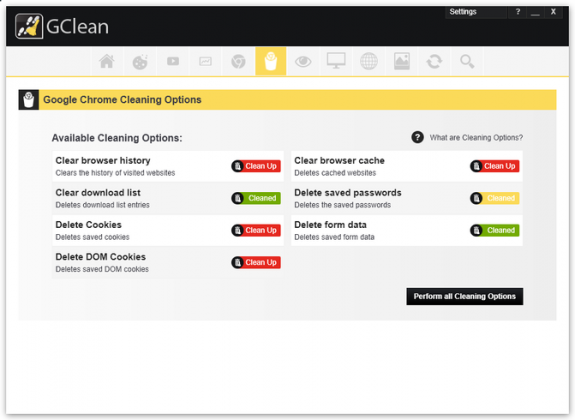Screen dimensions: 575x420
Task: Open the globe toolbar icon
Action: click(x=369, y=61)
